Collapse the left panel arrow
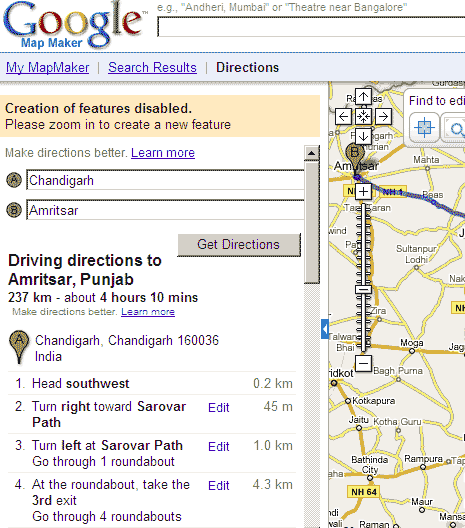Viewport: 465px width, 528px height. (x=325, y=329)
